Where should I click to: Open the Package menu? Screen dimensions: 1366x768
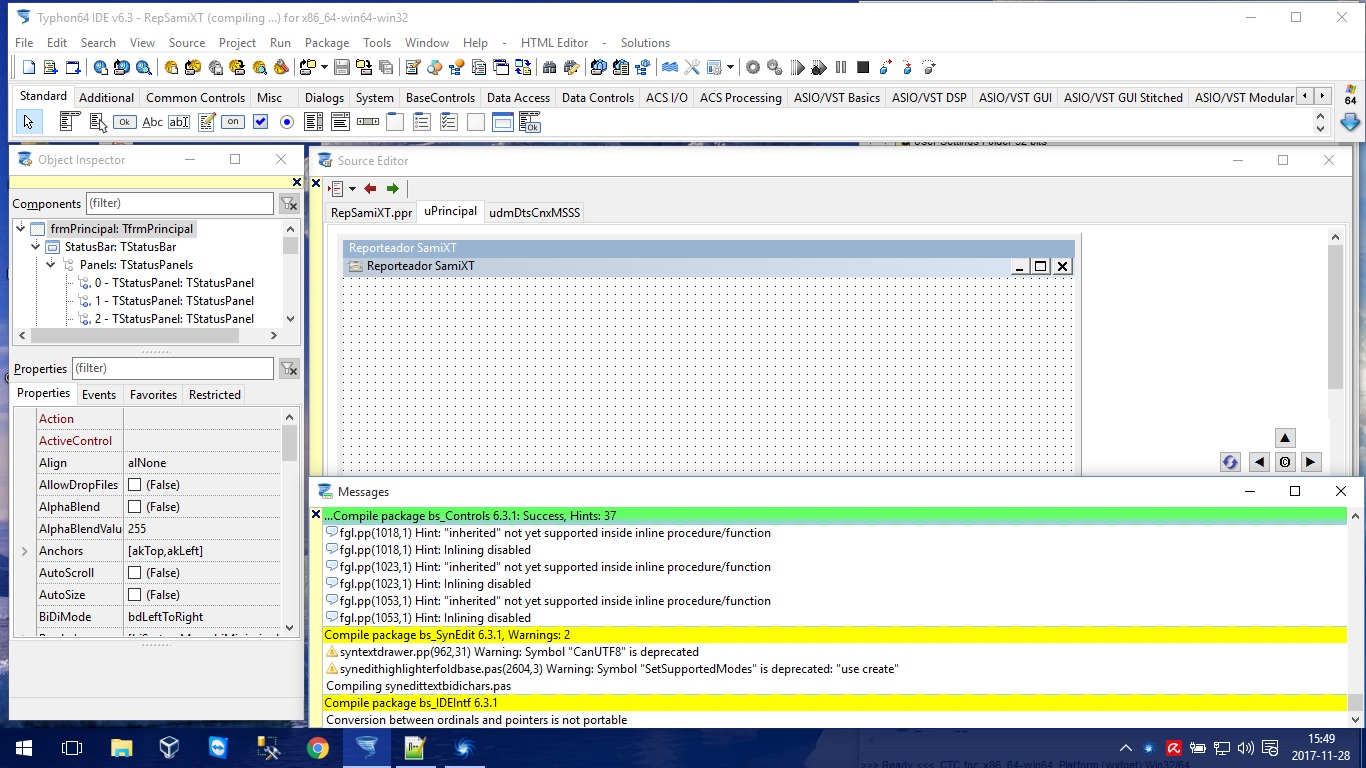pos(327,43)
